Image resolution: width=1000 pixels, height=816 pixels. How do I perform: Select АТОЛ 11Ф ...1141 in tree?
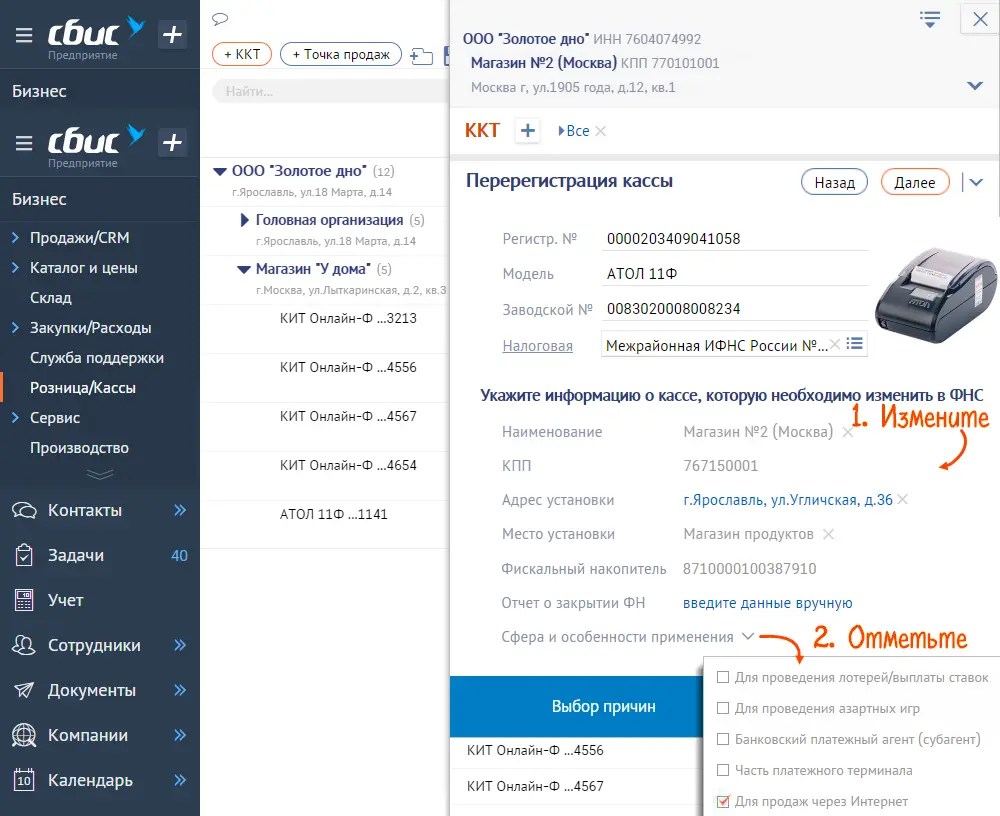point(333,514)
